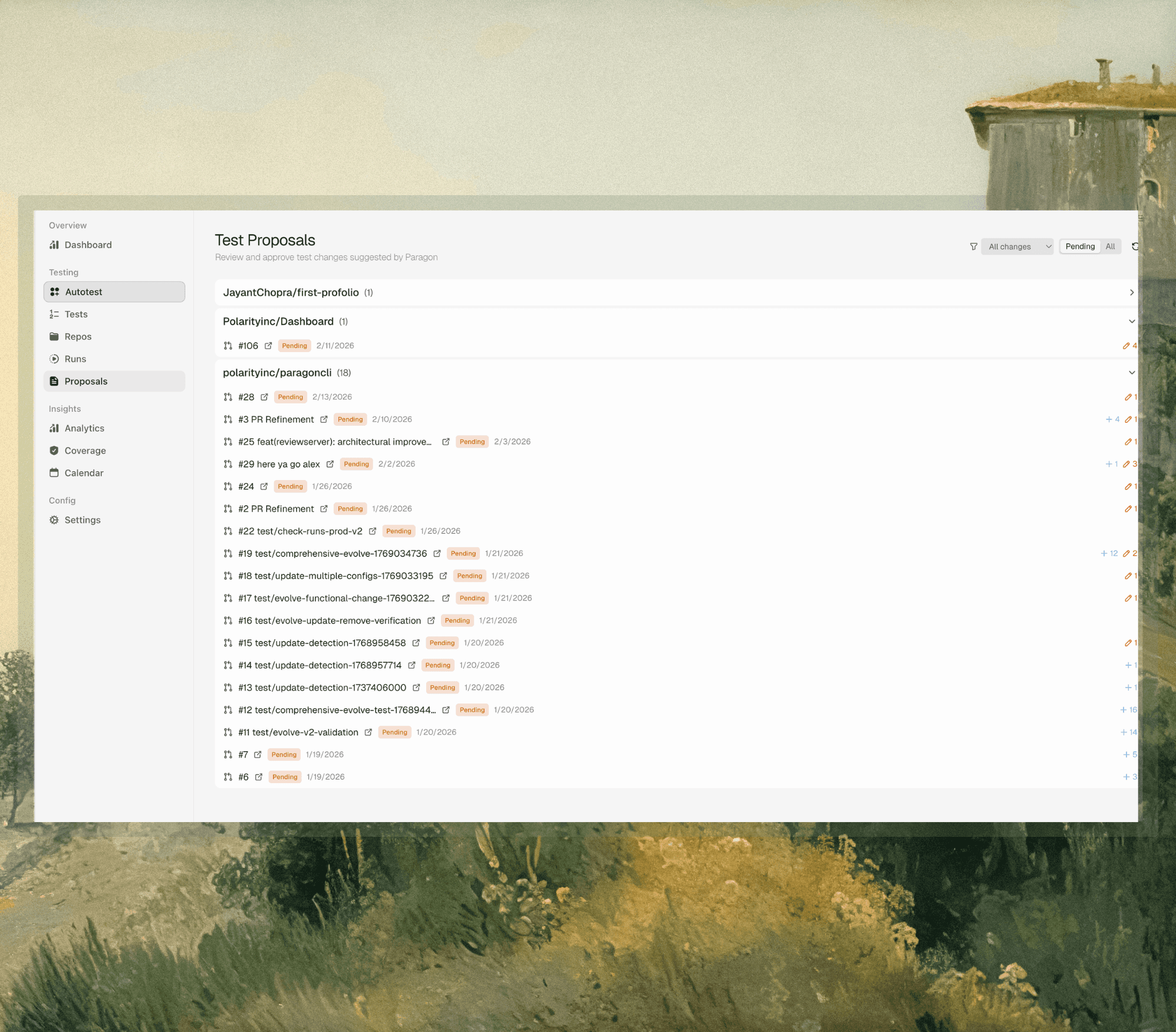
Task: Open Settings from the Config section
Action: click(82, 520)
